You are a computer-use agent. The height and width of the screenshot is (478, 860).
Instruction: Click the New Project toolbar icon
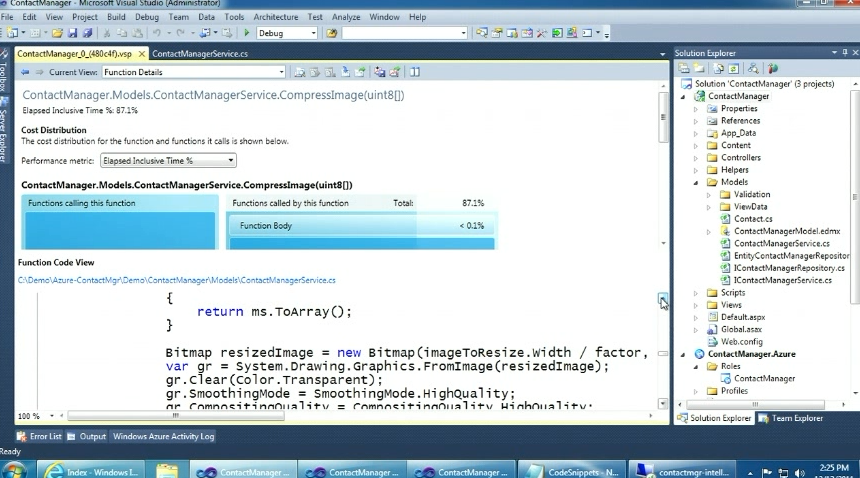pos(12,33)
